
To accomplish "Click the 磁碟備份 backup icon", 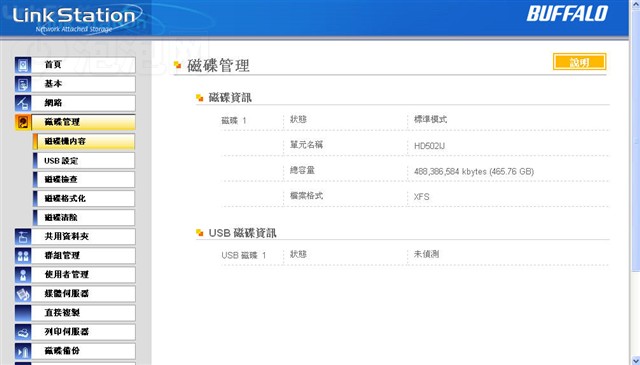I will [x=23, y=351].
